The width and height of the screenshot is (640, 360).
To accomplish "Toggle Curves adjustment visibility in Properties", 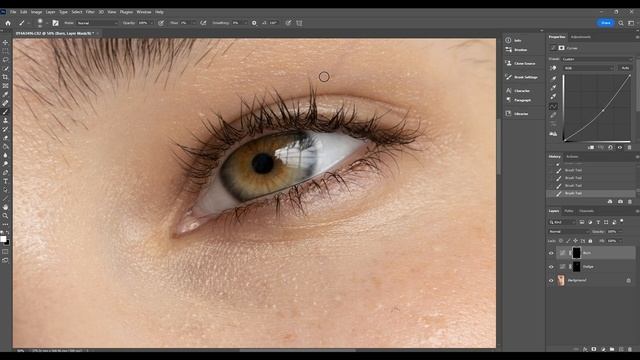I will coord(620,147).
